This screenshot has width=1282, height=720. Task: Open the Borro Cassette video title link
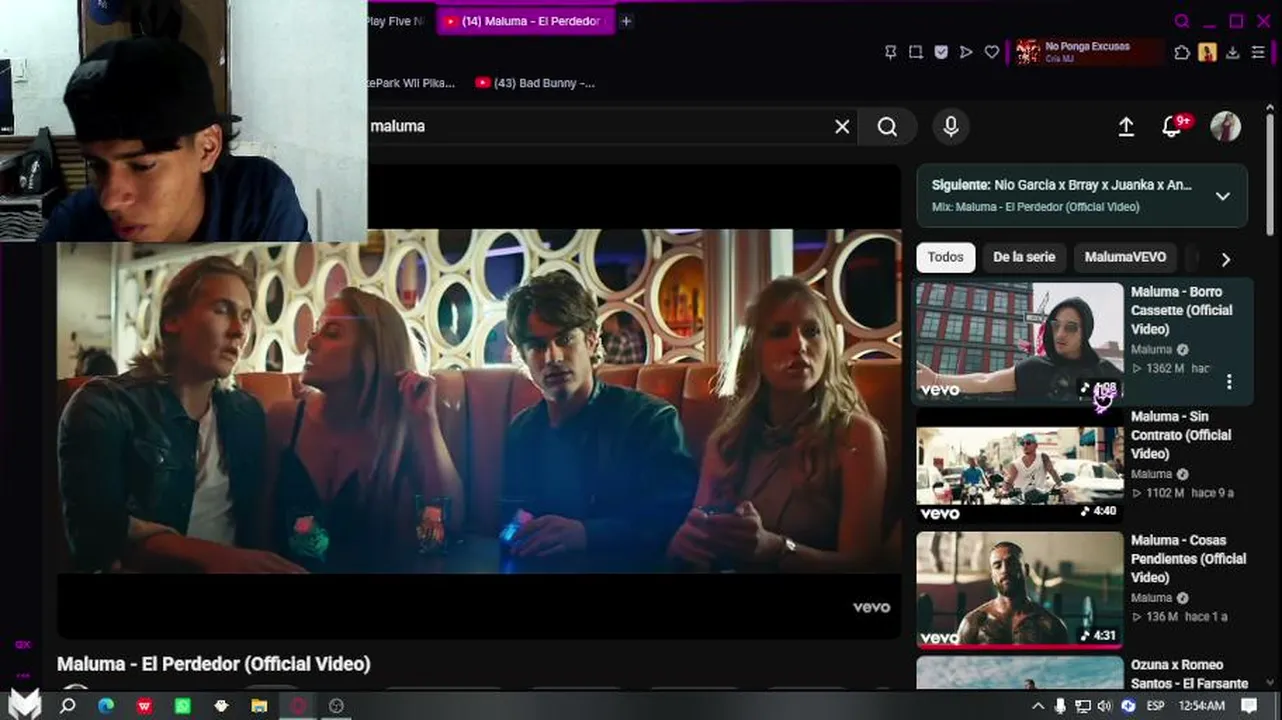[x=1181, y=310]
